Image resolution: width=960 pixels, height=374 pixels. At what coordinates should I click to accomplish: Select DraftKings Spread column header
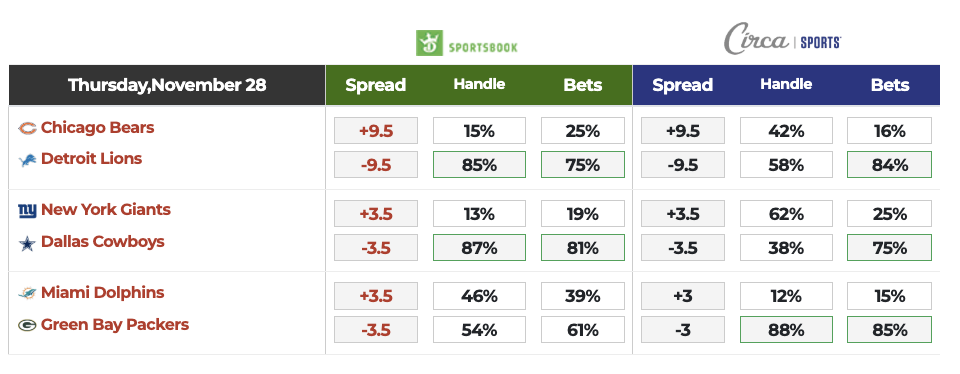[x=375, y=85]
